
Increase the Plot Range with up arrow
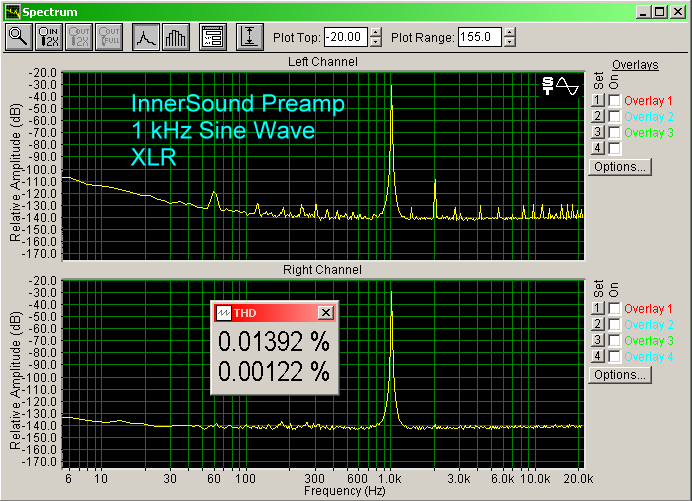[x=509, y=32]
